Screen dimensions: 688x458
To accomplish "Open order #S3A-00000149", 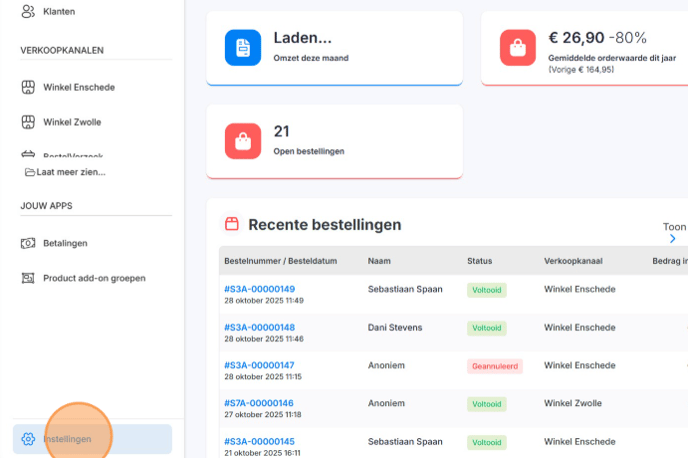I will coord(259,289).
